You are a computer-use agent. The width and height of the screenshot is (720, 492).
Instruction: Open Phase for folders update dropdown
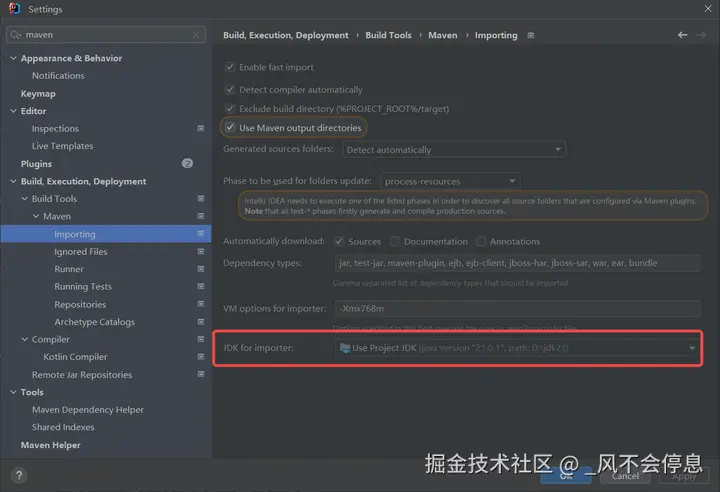click(x=450, y=181)
